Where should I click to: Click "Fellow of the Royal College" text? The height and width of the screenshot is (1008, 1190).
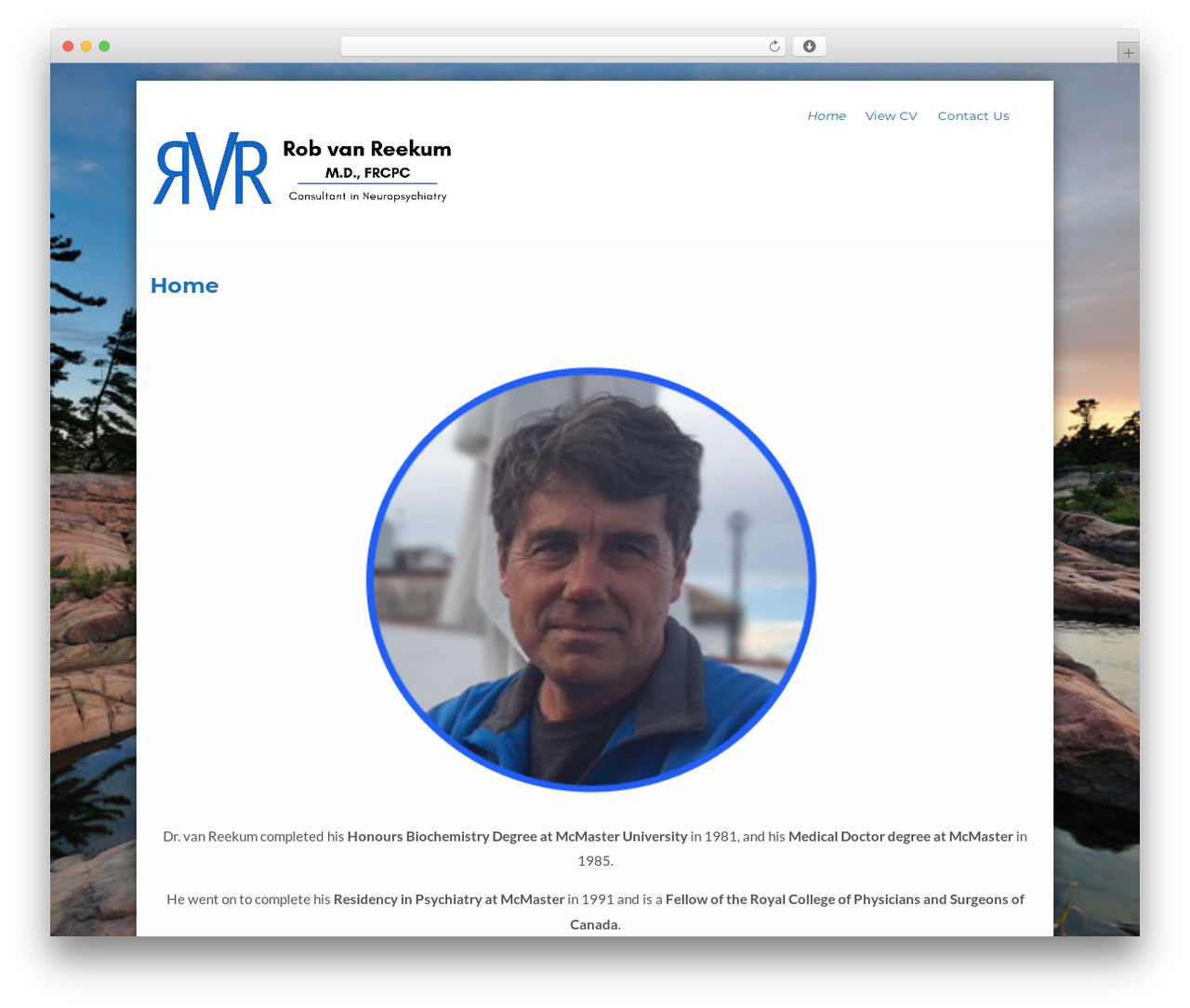coord(751,899)
